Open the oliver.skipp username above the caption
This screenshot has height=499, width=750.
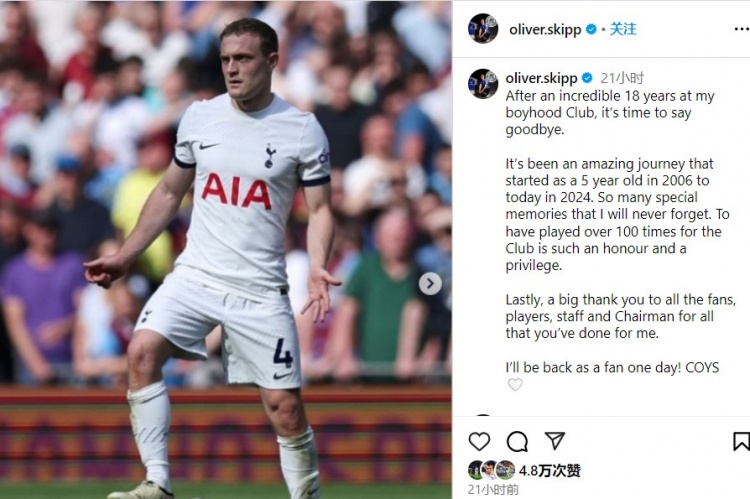(541, 78)
